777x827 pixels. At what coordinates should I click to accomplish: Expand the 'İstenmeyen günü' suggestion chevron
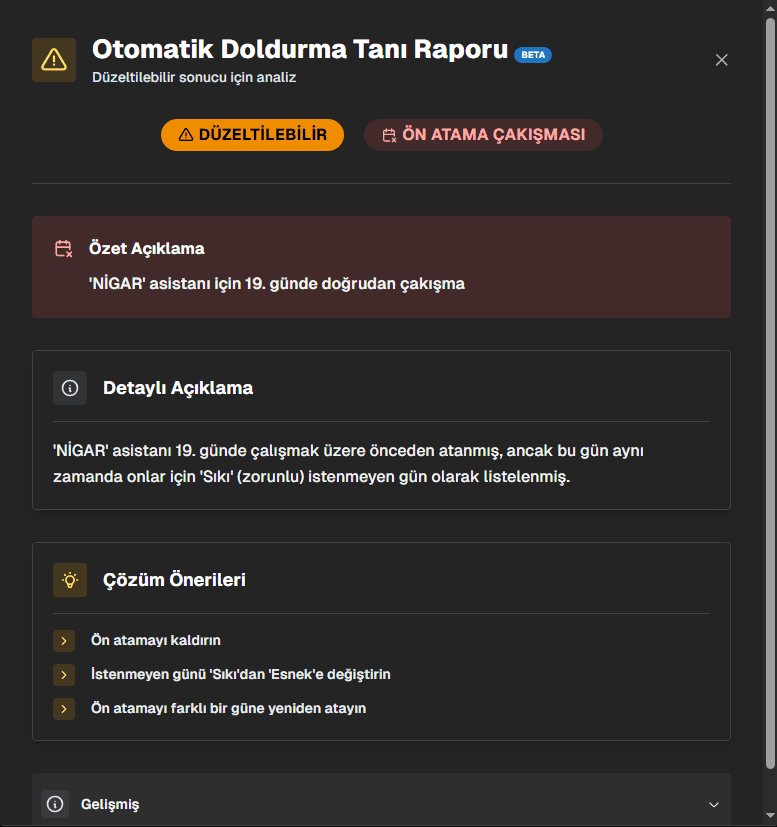[x=64, y=674]
